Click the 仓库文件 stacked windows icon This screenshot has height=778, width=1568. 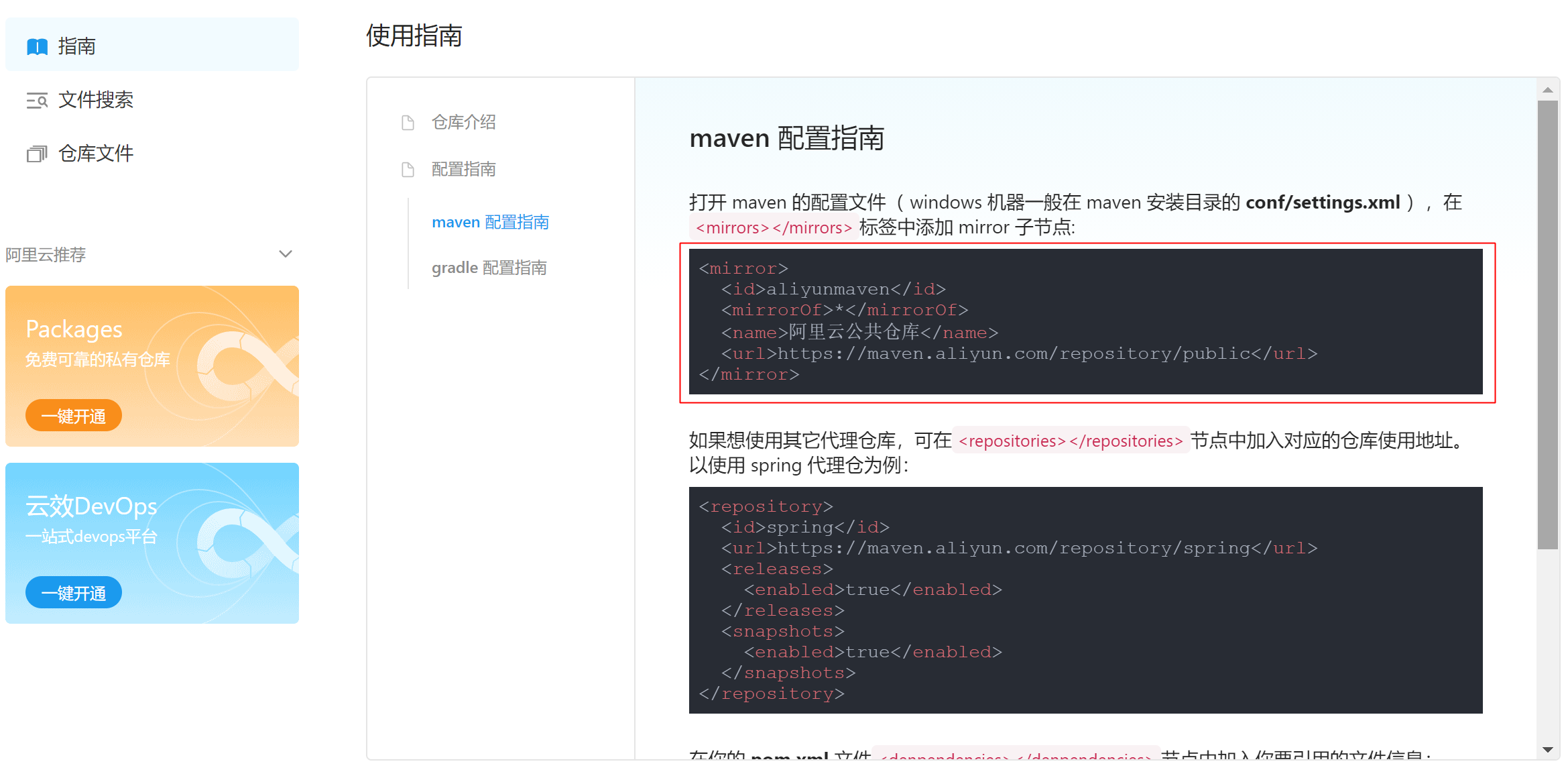point(37,154)
